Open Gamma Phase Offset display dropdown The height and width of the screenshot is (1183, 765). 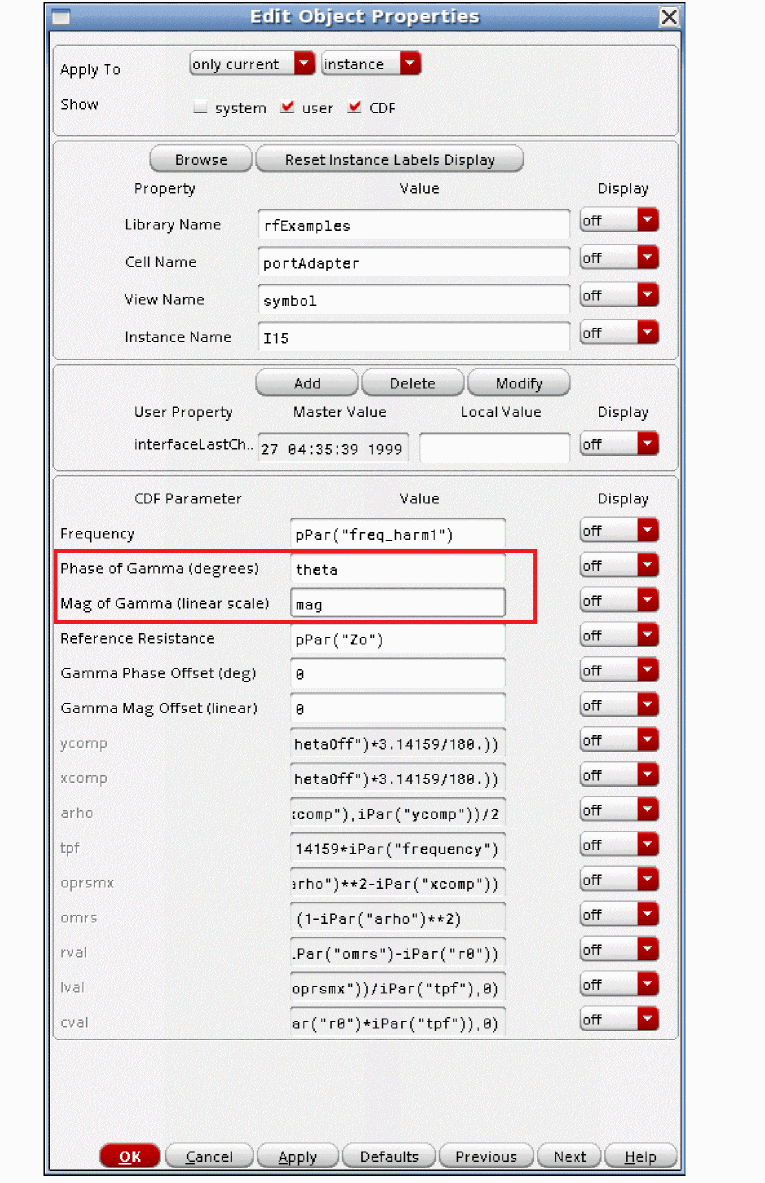(x=619, y=670)
